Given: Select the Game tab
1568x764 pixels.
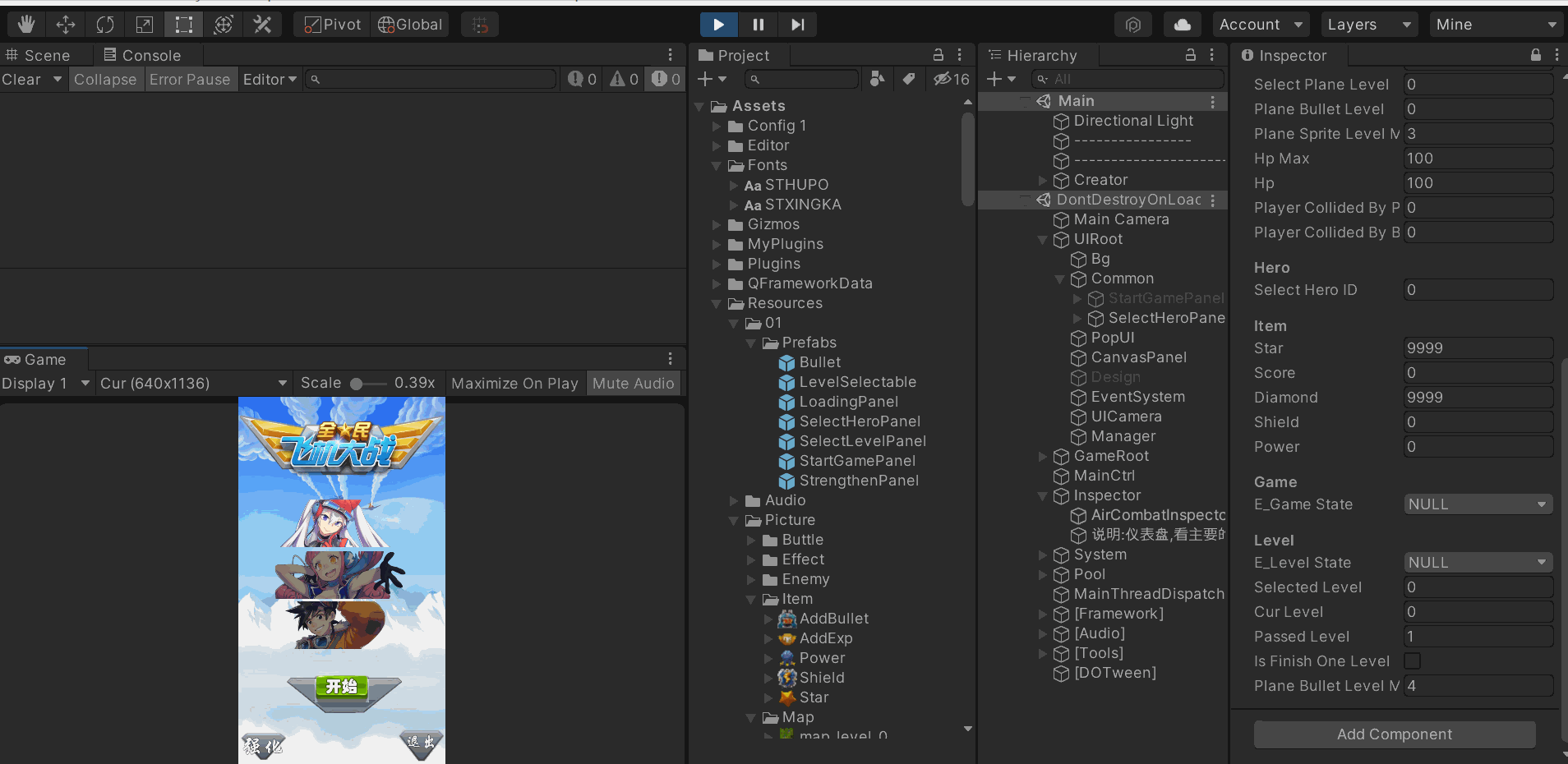Looking at the screenshot, I should [35, 359].
